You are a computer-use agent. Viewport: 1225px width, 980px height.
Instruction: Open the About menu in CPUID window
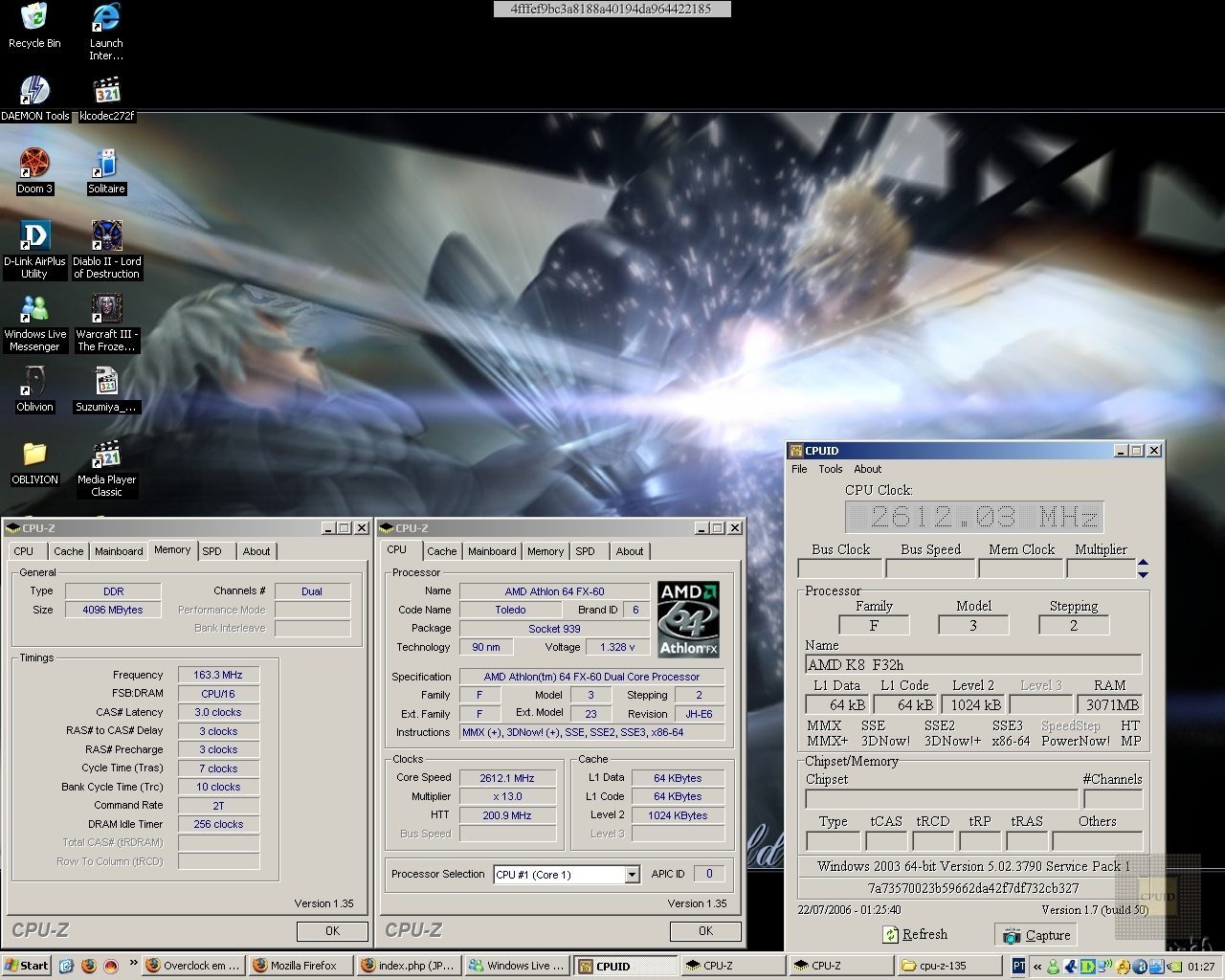pos(867,469)
